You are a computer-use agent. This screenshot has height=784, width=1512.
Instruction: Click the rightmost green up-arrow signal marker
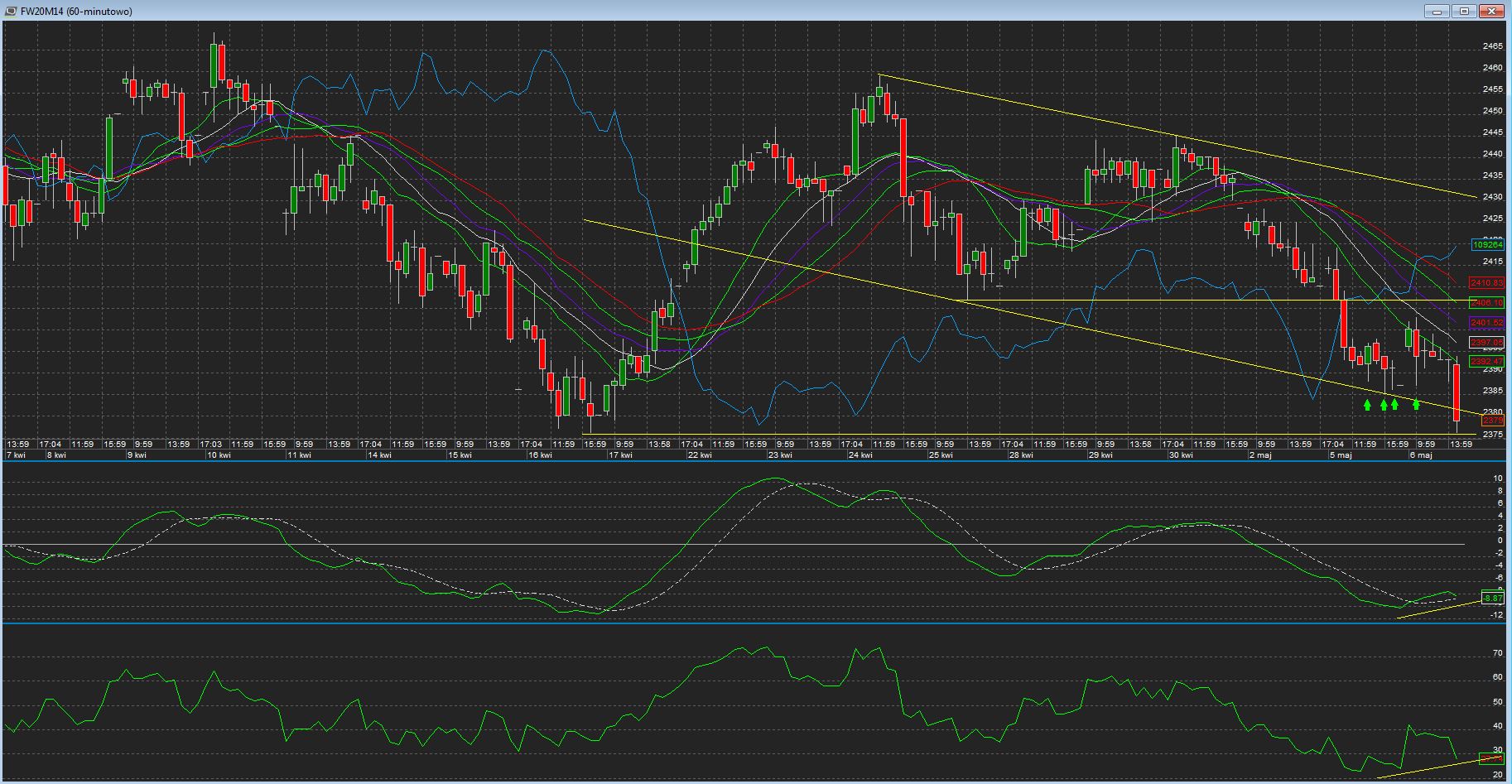pos(1416,405)
